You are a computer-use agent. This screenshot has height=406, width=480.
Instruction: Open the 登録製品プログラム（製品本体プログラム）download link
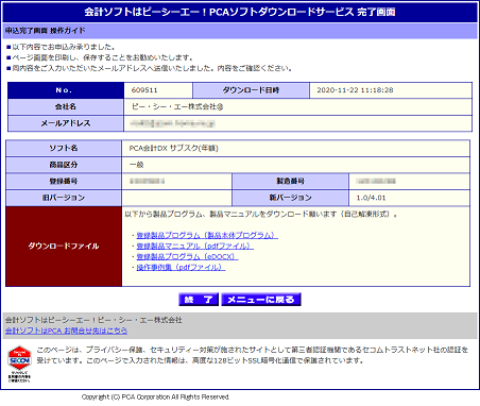(x=207, y=235)
